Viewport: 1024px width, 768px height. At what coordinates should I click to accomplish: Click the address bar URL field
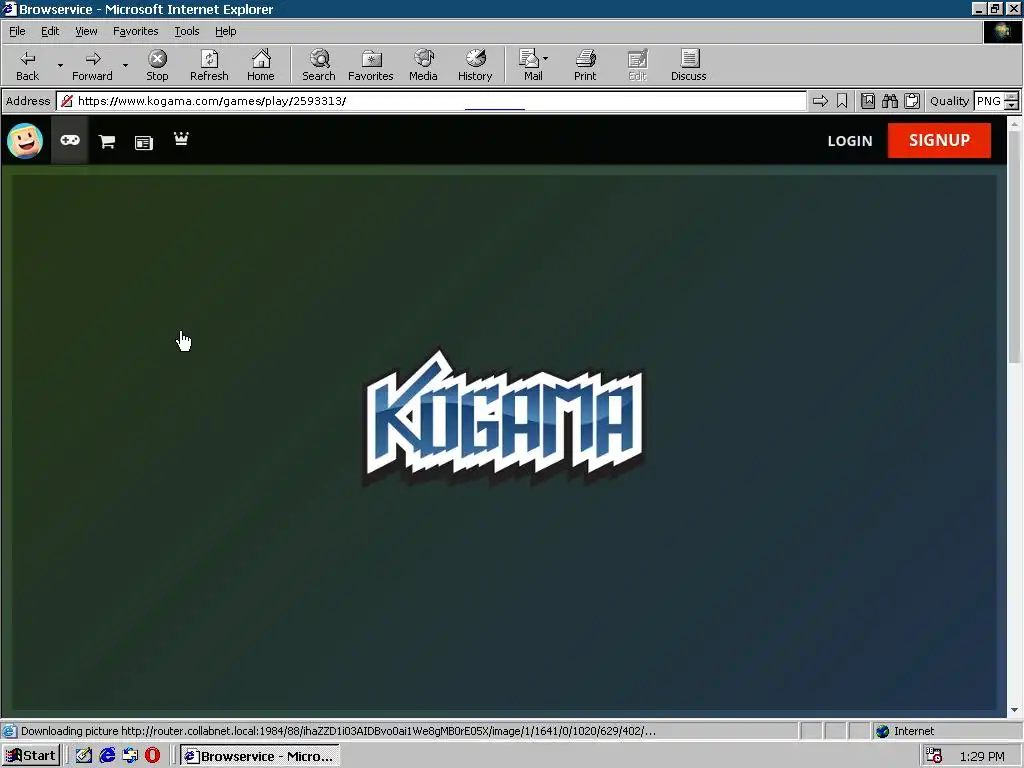pyautogui.click(x=431, y=101)
